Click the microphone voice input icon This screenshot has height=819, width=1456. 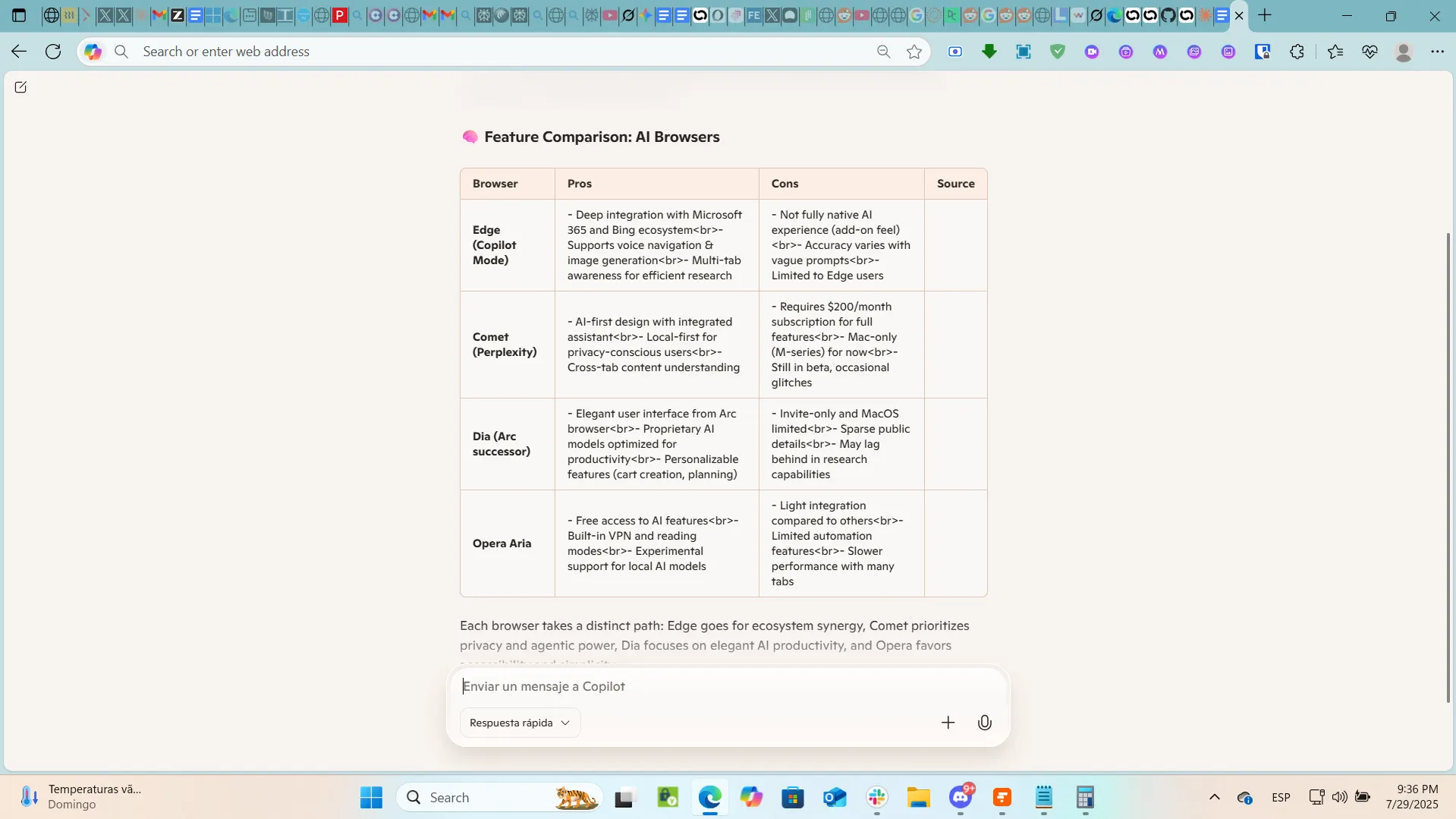tap(984, 723)
